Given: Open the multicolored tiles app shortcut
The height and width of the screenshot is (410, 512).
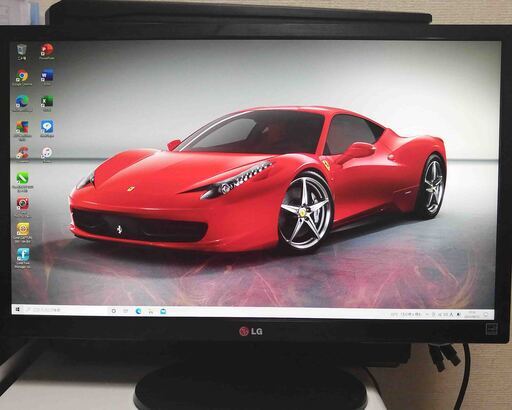Looking at the screenshot, I should point(22,130).
